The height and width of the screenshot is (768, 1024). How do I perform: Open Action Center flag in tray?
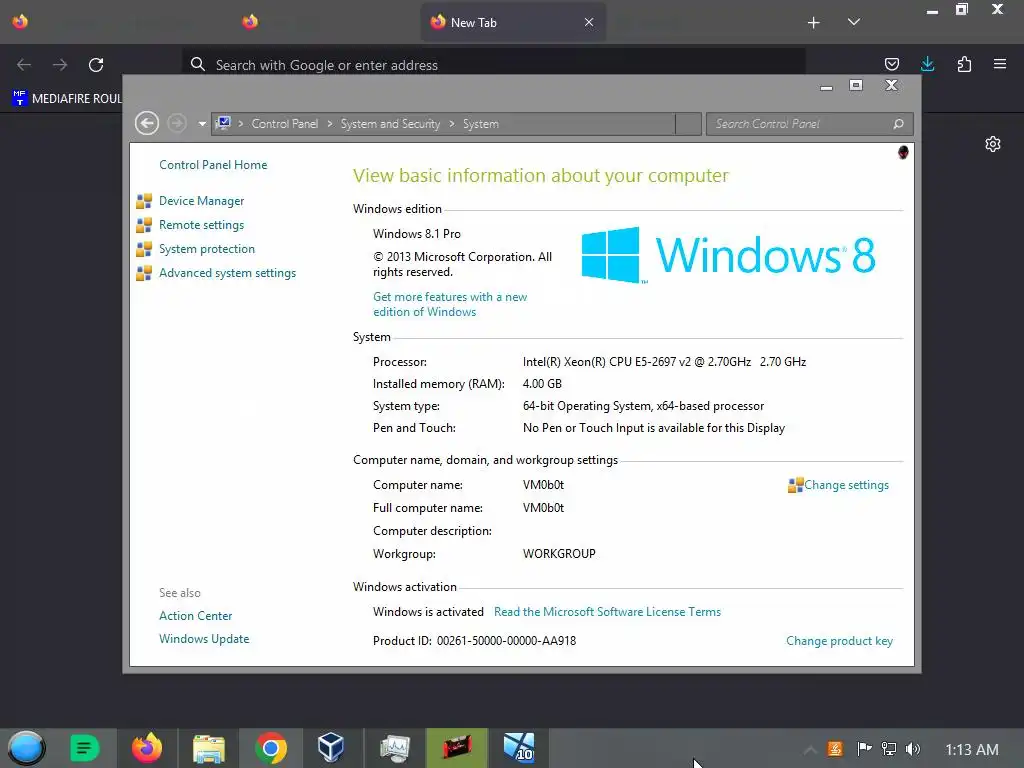click(864, 749)
